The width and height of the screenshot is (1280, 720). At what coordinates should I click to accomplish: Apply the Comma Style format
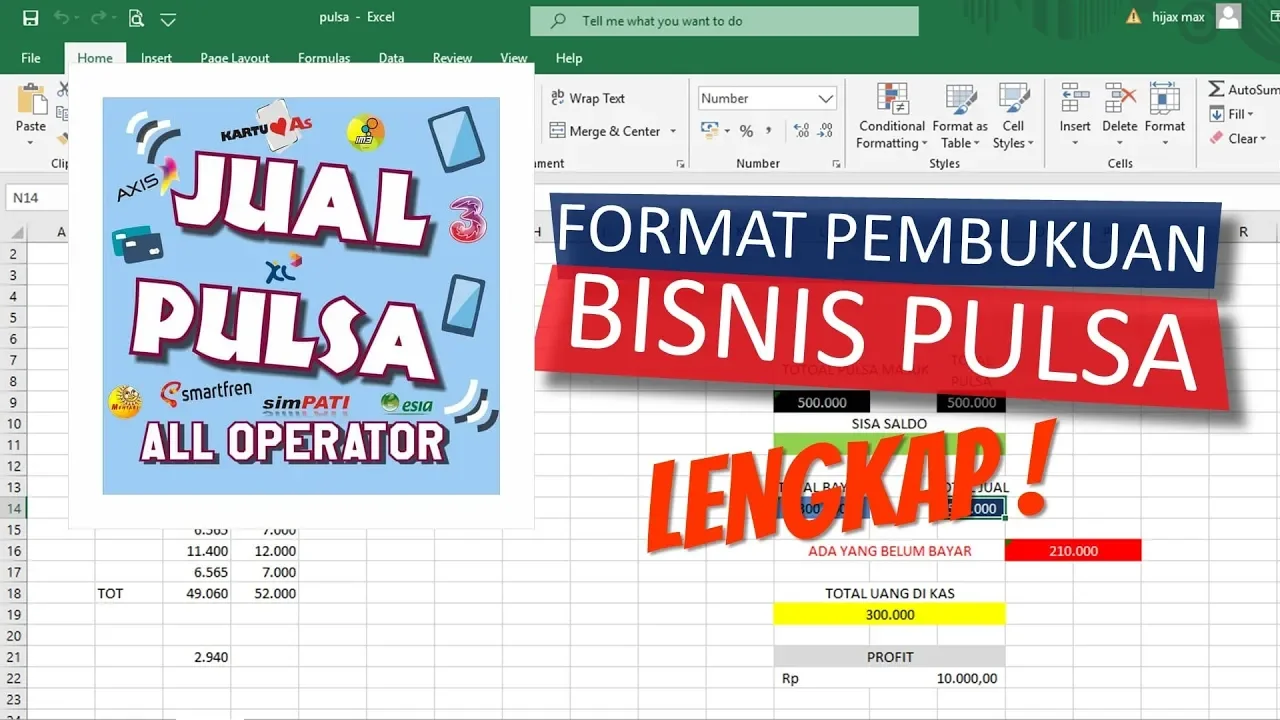click(769, 131)
